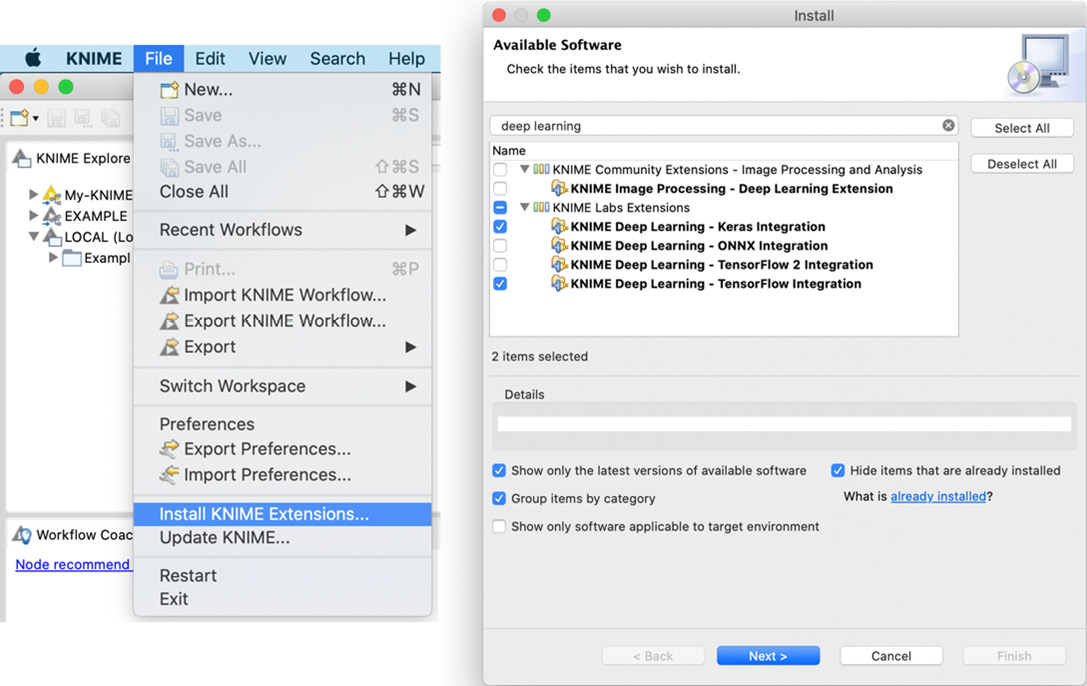Open the View menu
Viewport: 1087px width, 686px height.
pos(267,58)
